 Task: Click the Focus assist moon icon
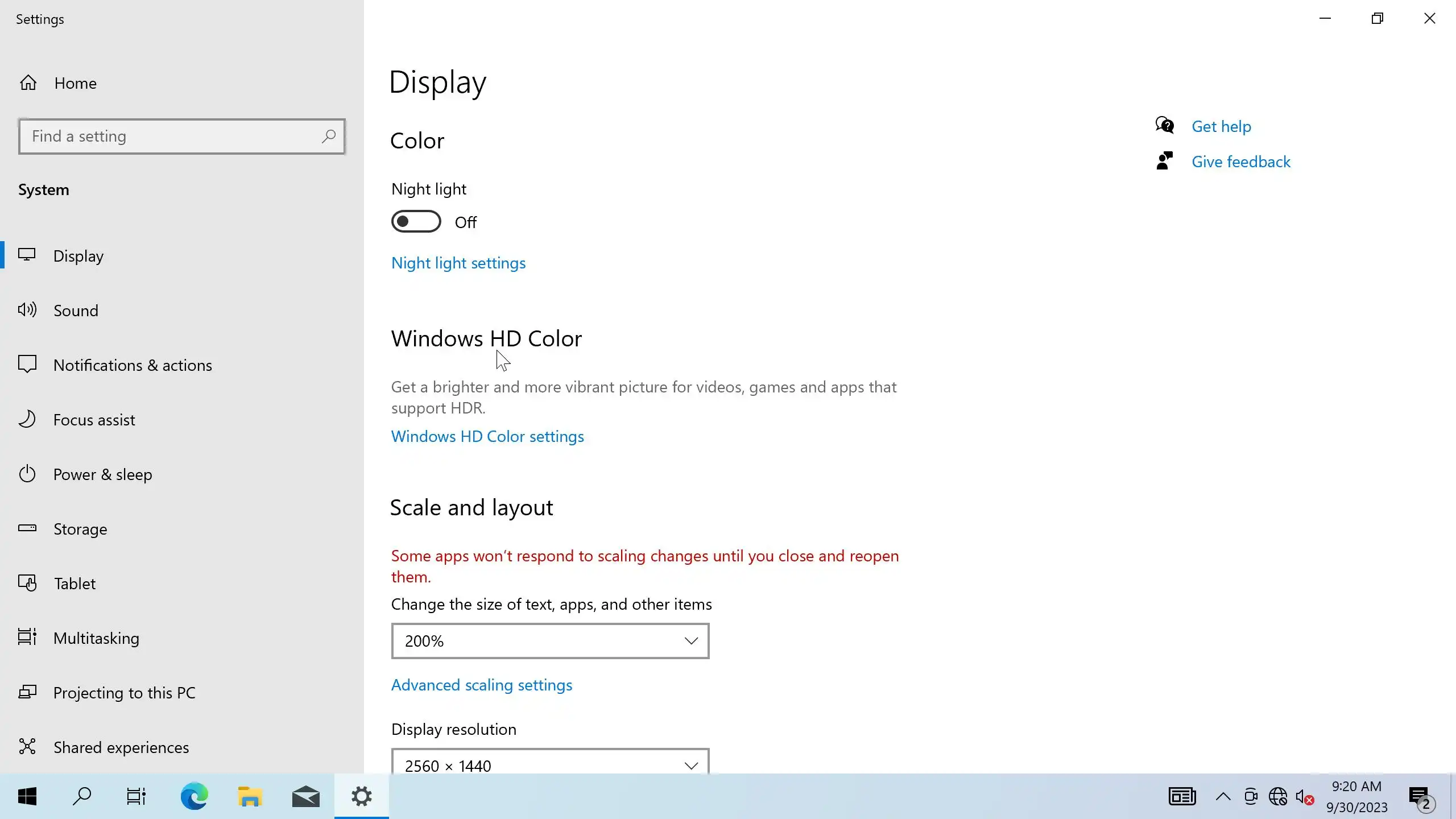(x=27, y=420)
